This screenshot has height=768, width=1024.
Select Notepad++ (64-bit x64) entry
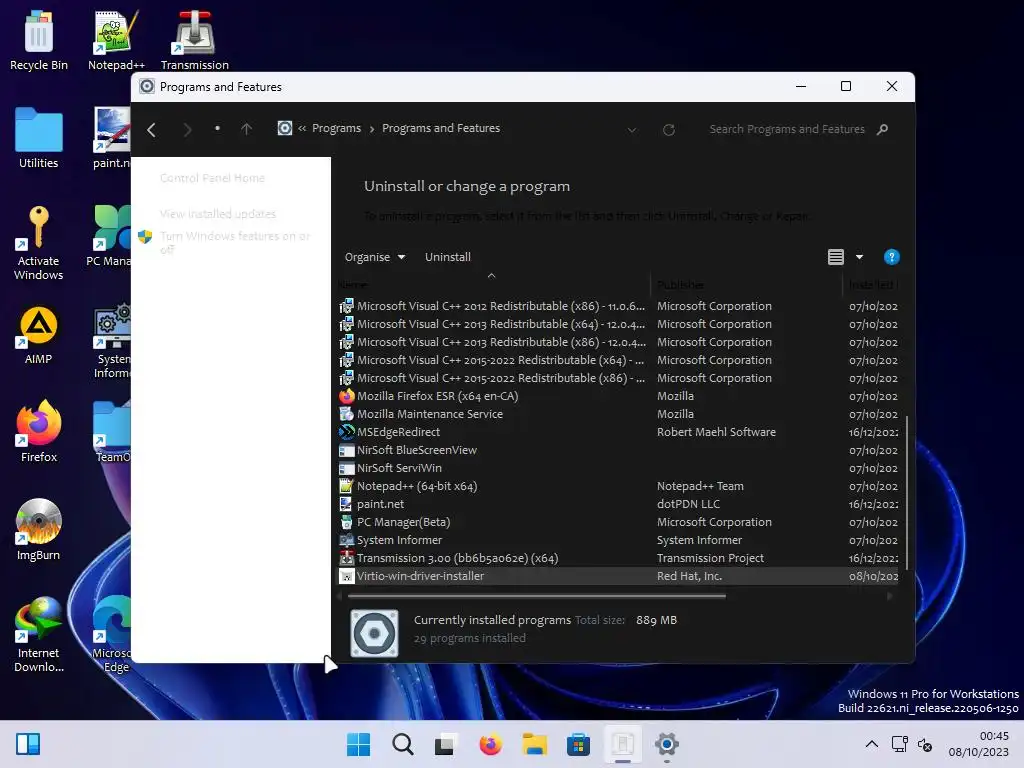[618, 486]
